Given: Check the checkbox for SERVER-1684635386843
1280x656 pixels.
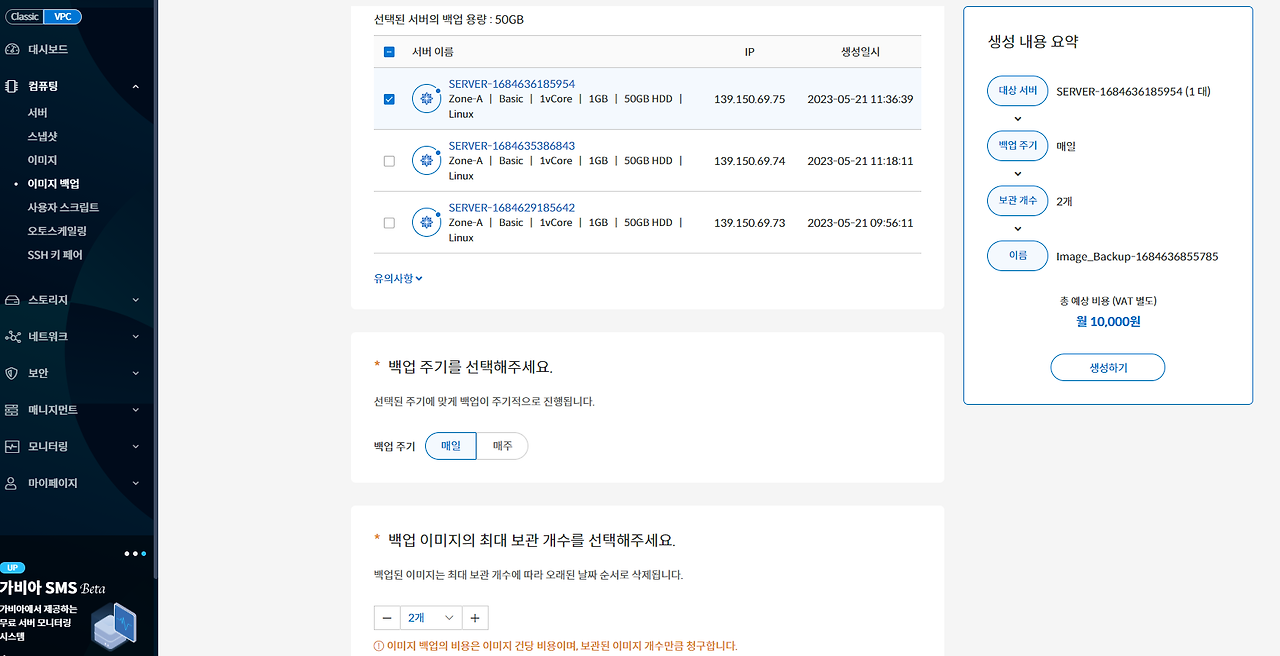Looking at the screenshot, I should click(389, 160).
